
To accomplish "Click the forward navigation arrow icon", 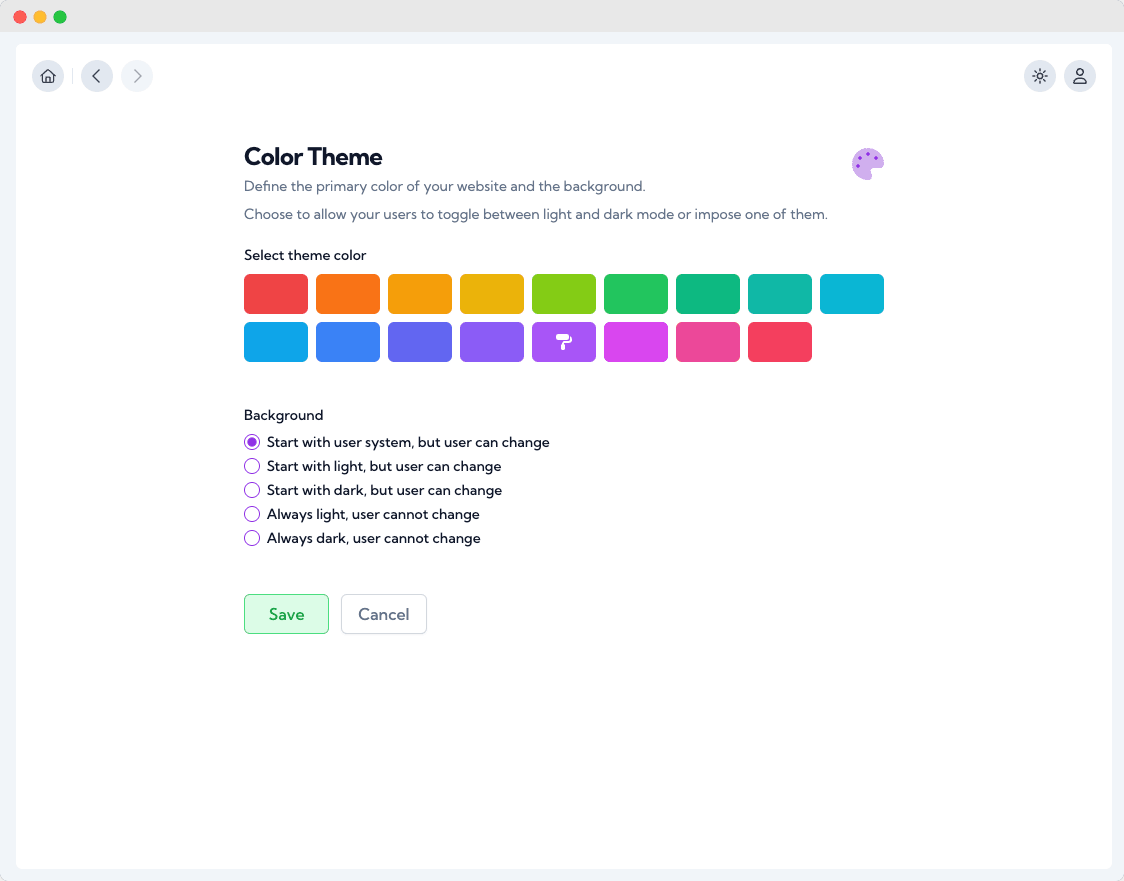I will pyautogui.click(x=137, y=76).
